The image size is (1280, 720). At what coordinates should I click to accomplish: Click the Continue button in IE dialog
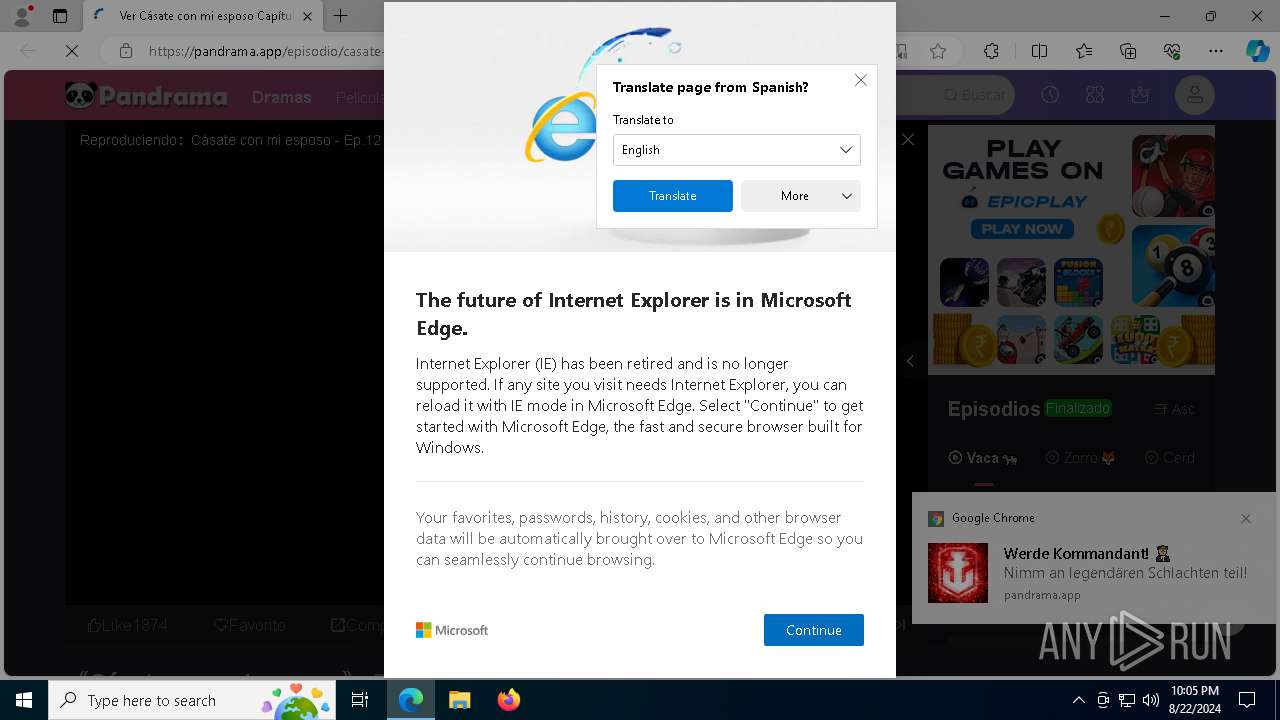click(x=813, y=630)
